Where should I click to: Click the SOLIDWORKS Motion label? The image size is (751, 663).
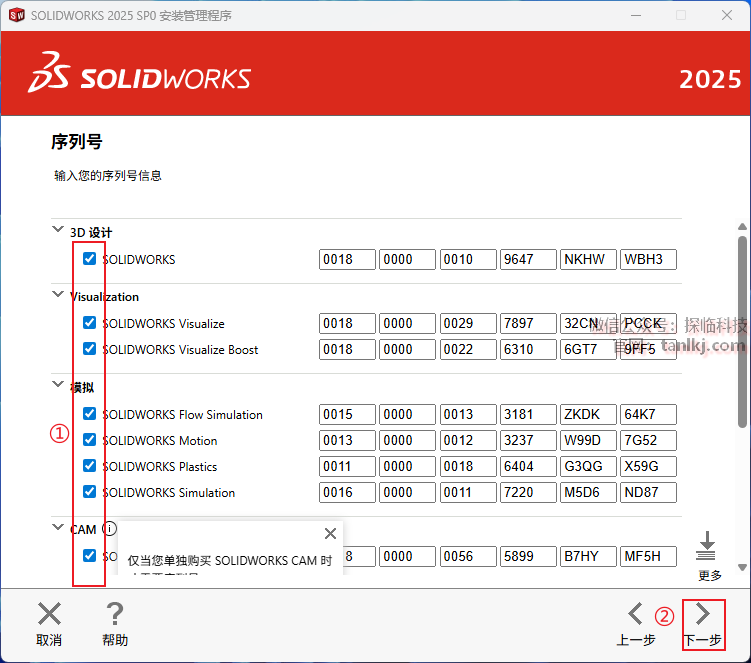pos(159,440)
